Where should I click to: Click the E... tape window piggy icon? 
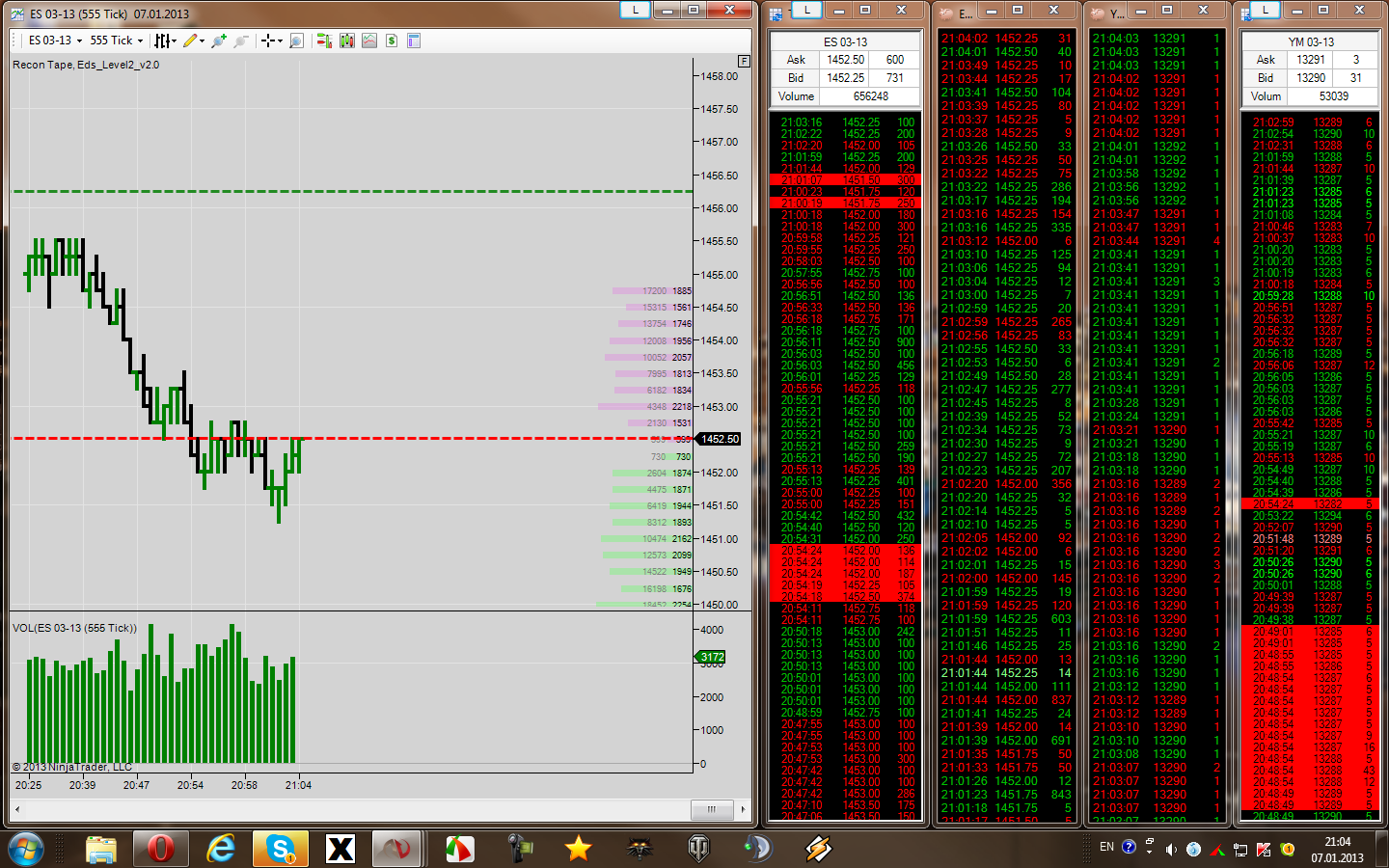tap(946, 14)
